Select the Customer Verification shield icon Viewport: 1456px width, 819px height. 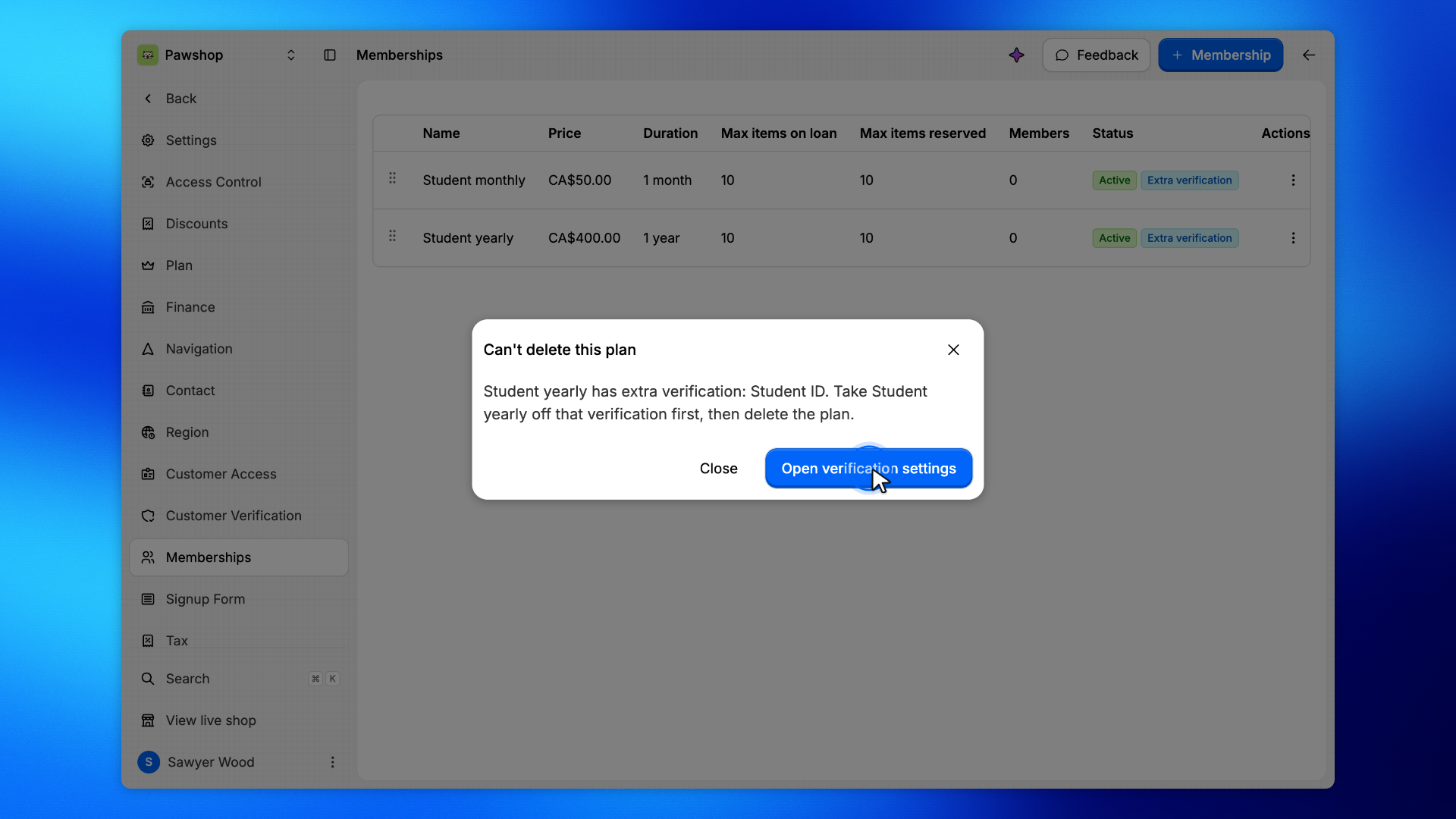click(148, 516)
